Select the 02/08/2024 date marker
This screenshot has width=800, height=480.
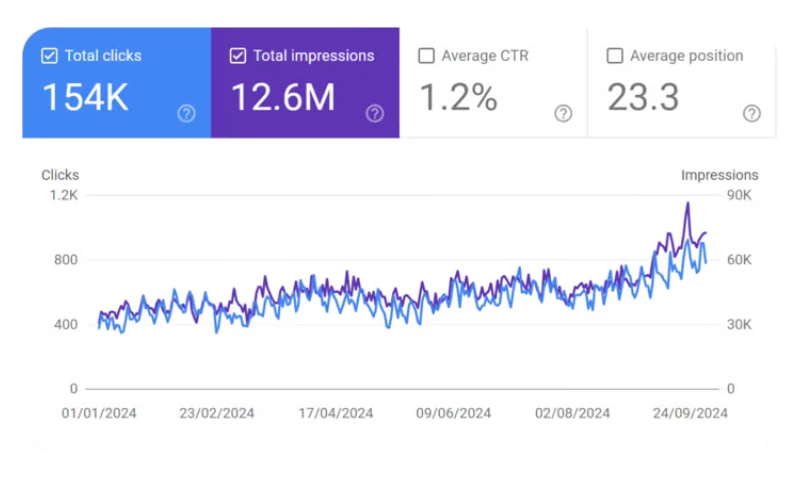572,412
